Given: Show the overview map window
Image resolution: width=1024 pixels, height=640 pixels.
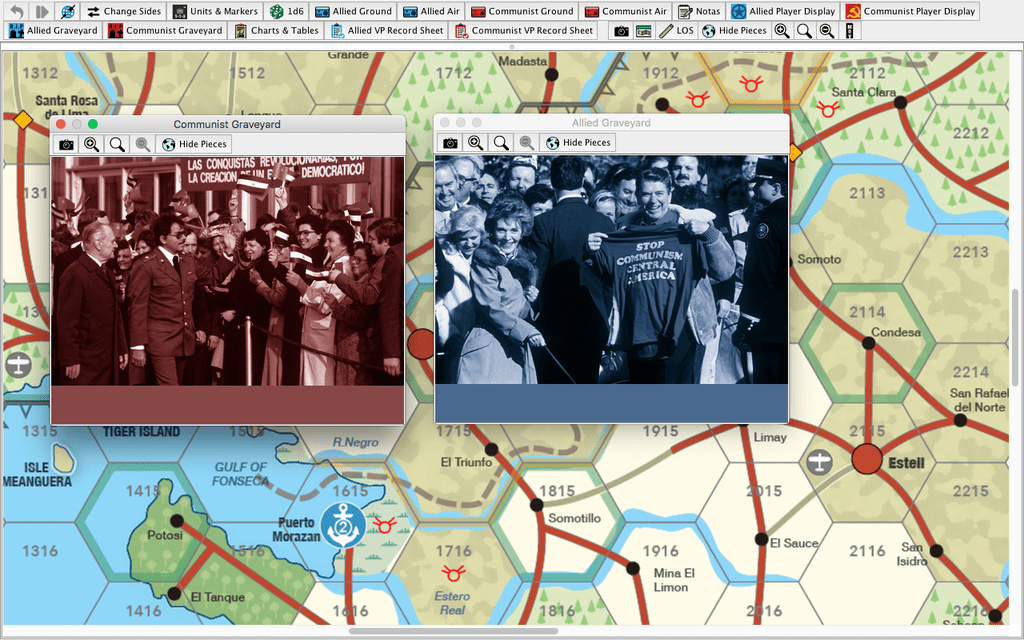Looking at the screenshot, I should pyautogui.click(x=643, y=31).
